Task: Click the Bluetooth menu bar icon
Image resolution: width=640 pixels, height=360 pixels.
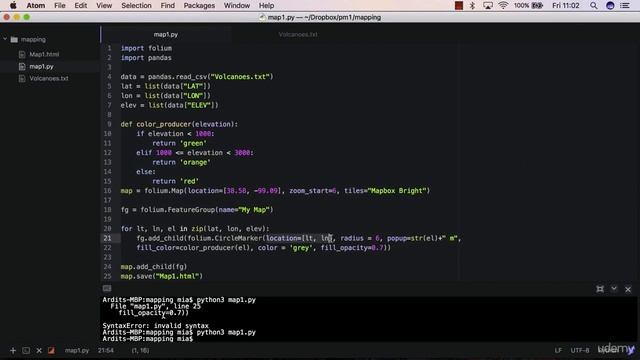Action: click(472, 6)
